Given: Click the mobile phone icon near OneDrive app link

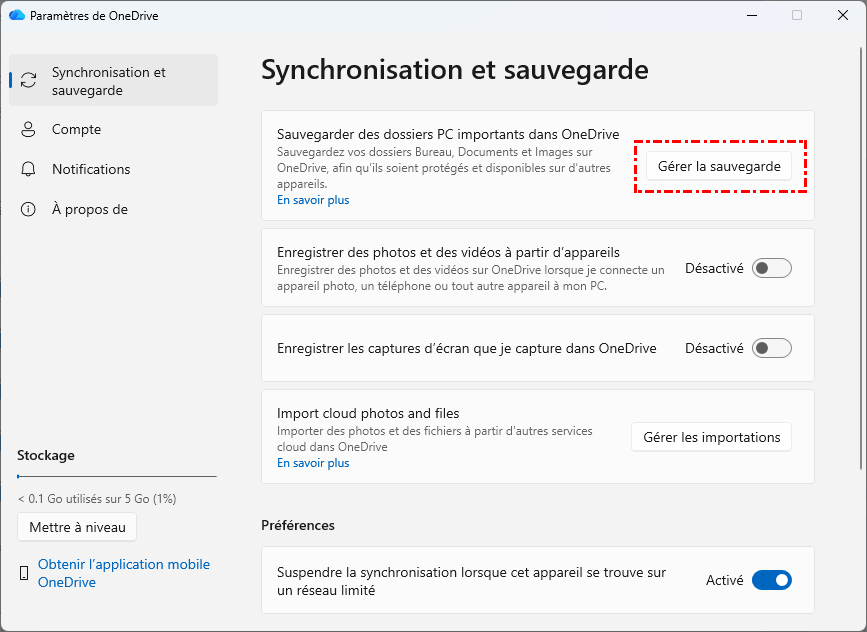Looking at the screenshot, I should (24, 573).
